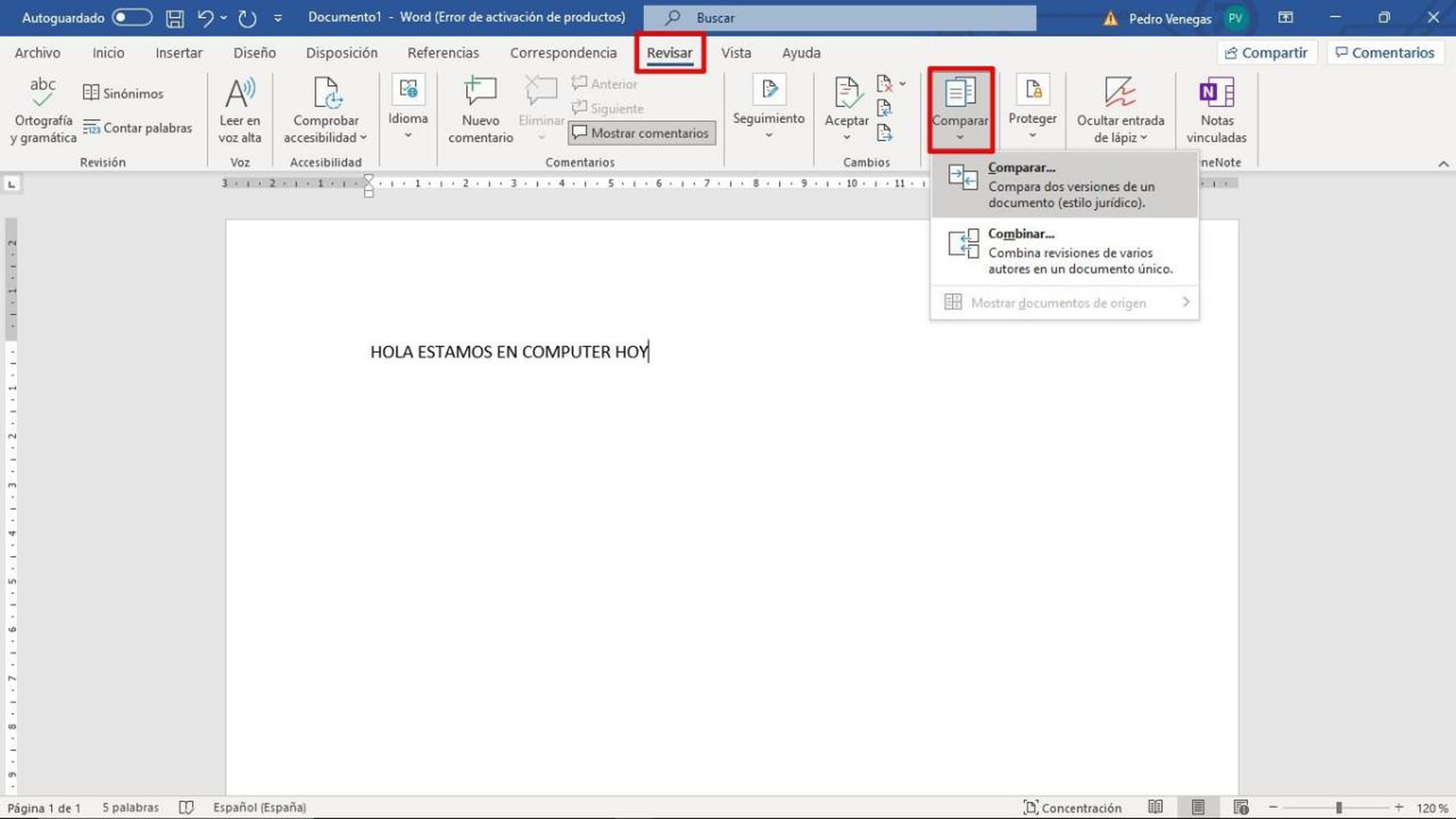Expand the reject change dropdown arrow
This screenshot has height=819, width=1456.
click(903, 84)
